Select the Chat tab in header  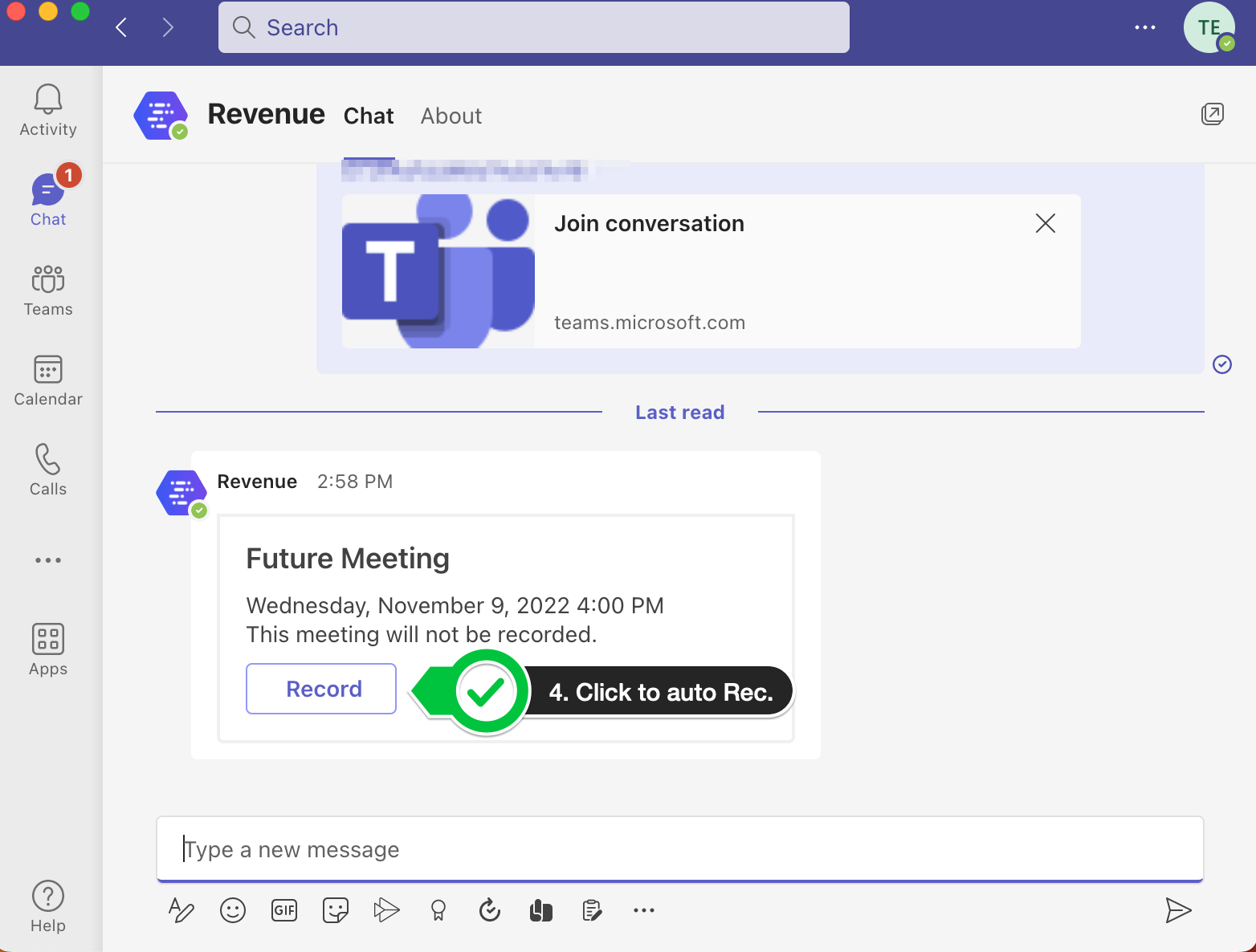[369, 116]
